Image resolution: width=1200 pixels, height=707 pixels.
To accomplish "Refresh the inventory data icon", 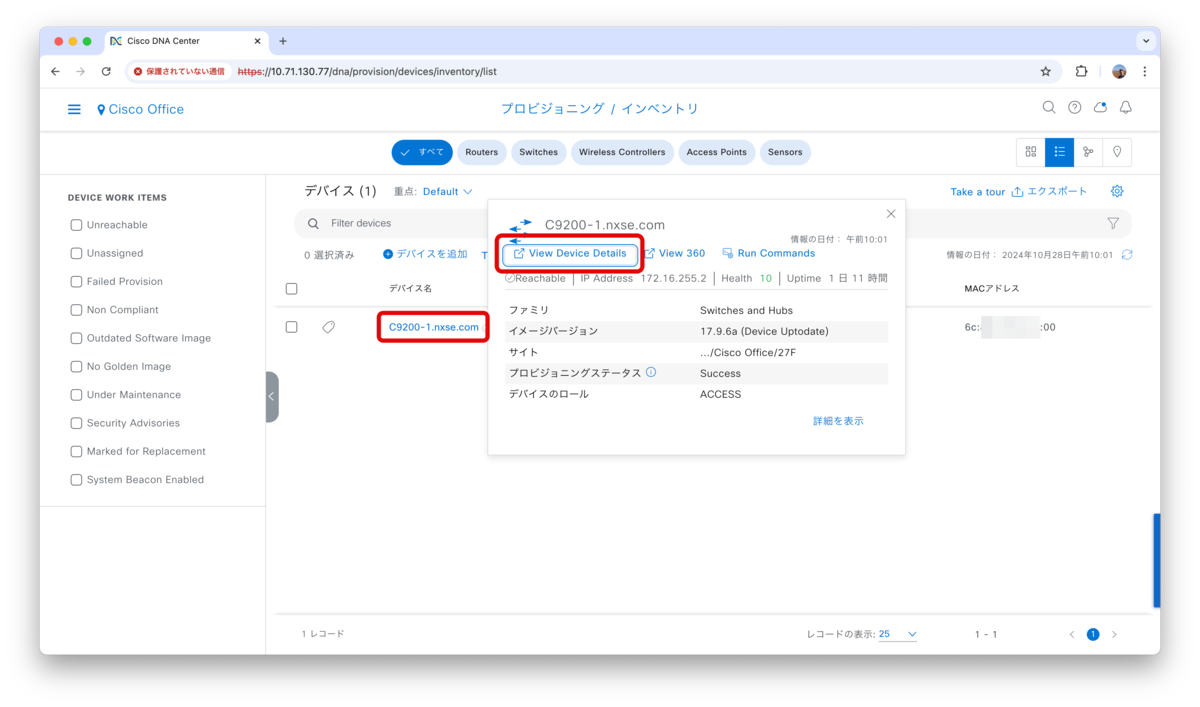I will [x=1127, y=255].
